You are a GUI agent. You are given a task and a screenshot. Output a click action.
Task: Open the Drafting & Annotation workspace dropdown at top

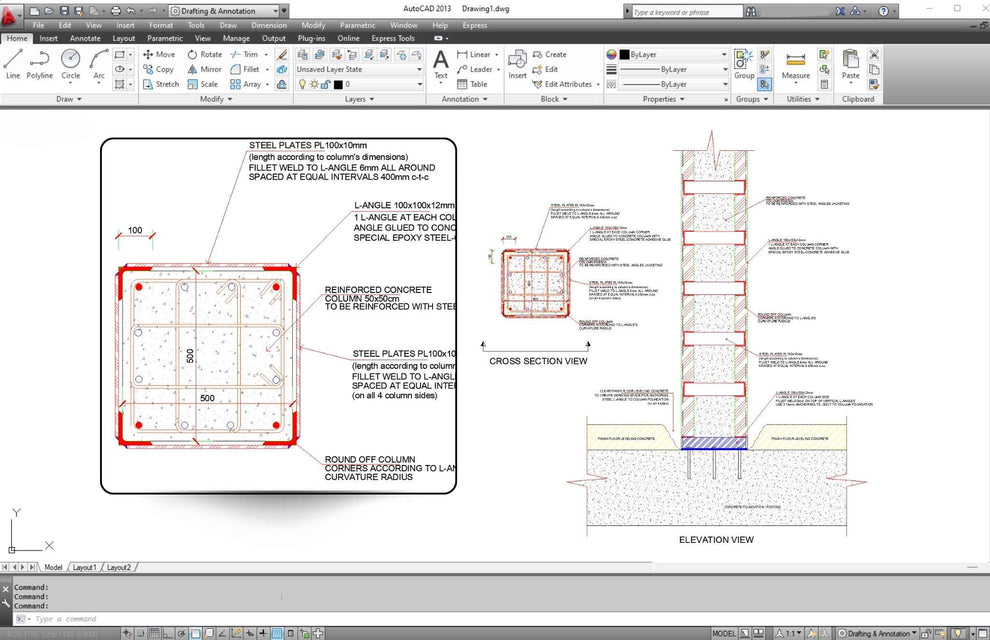click(224, 11)
